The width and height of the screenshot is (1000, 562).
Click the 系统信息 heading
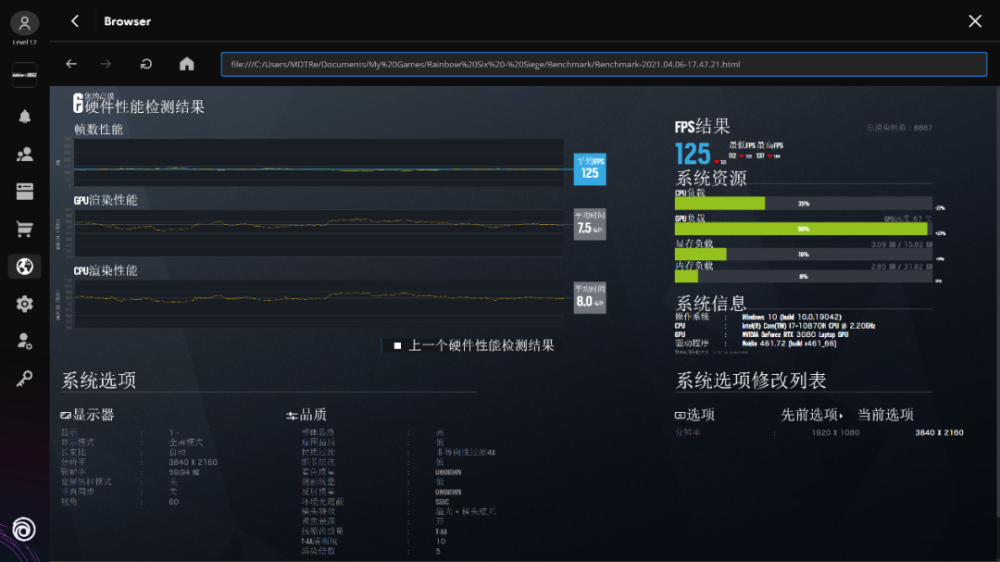click(710, 302)
